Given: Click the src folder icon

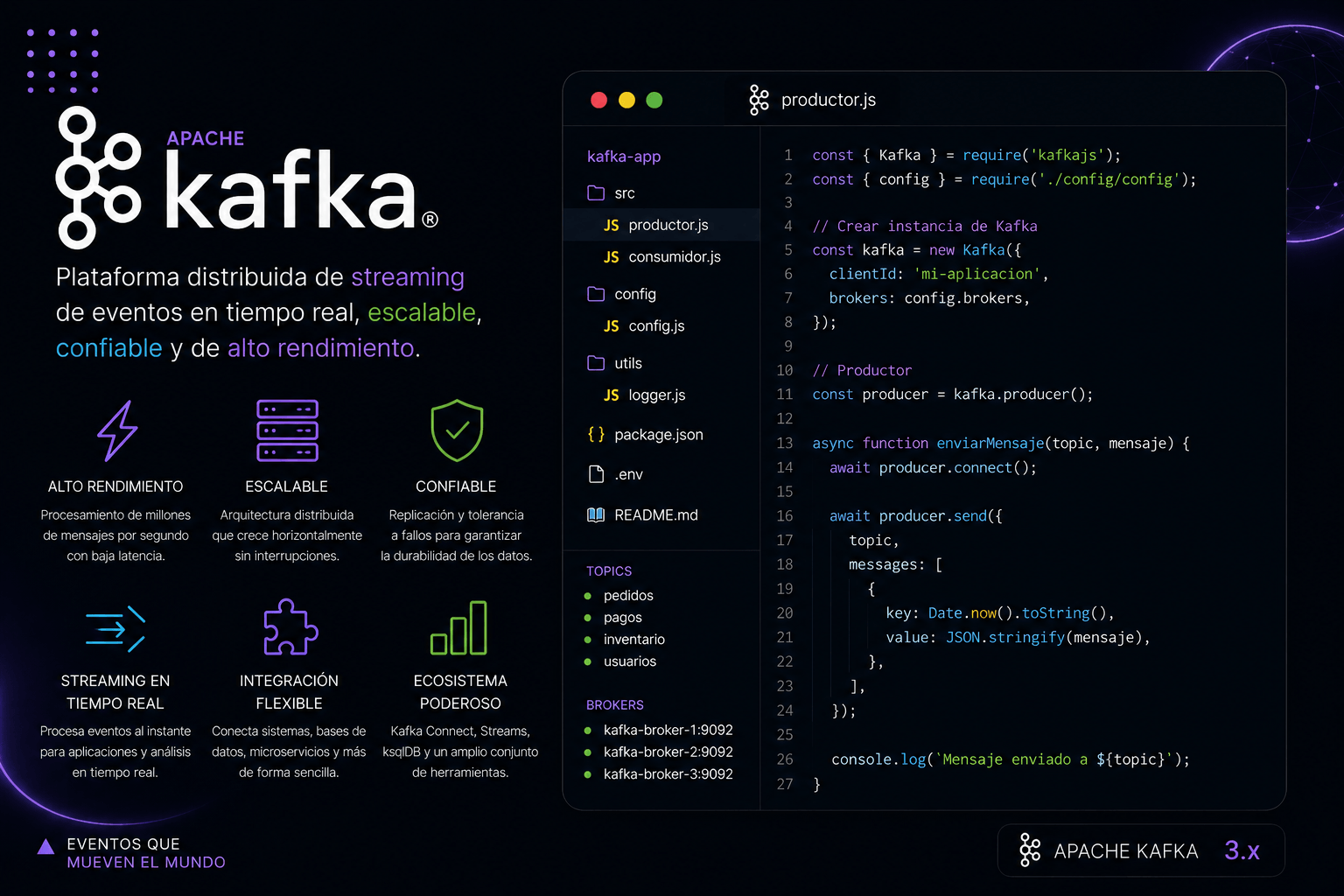Looking at the screenshot, I should tap(596, 192).
